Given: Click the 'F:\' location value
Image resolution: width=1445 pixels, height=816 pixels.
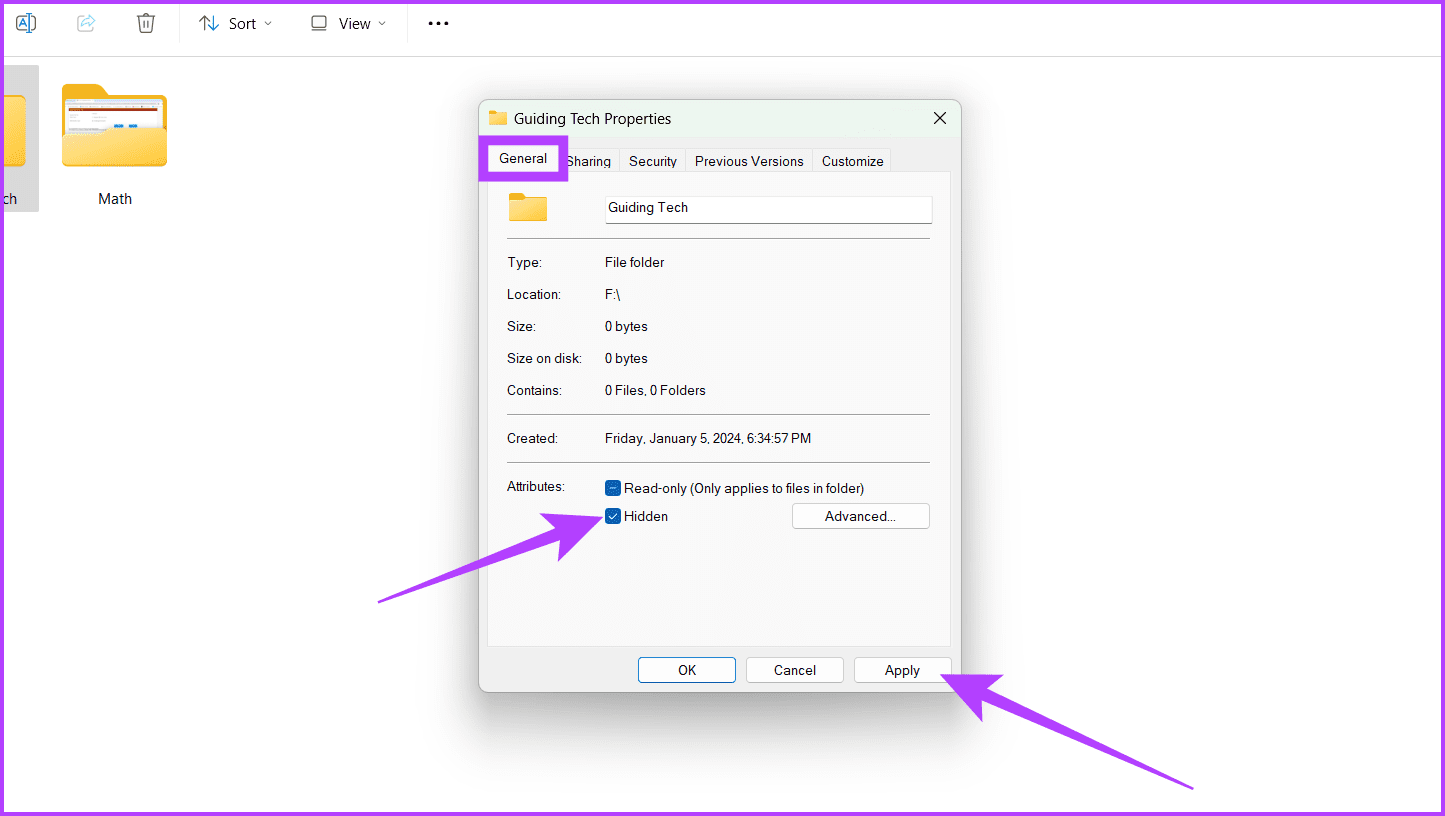Looking at the screenshot, I should [x=613, y=294].
